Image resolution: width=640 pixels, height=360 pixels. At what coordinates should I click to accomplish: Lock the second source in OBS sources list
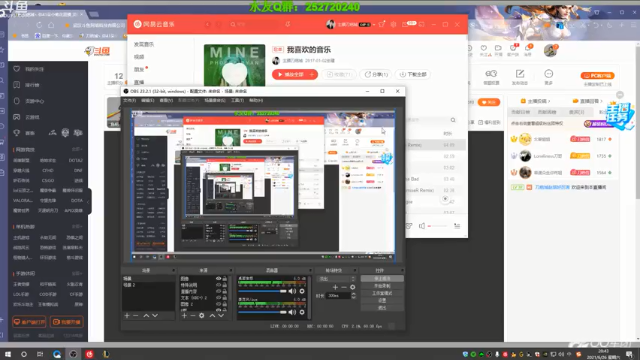pos(224,285)
